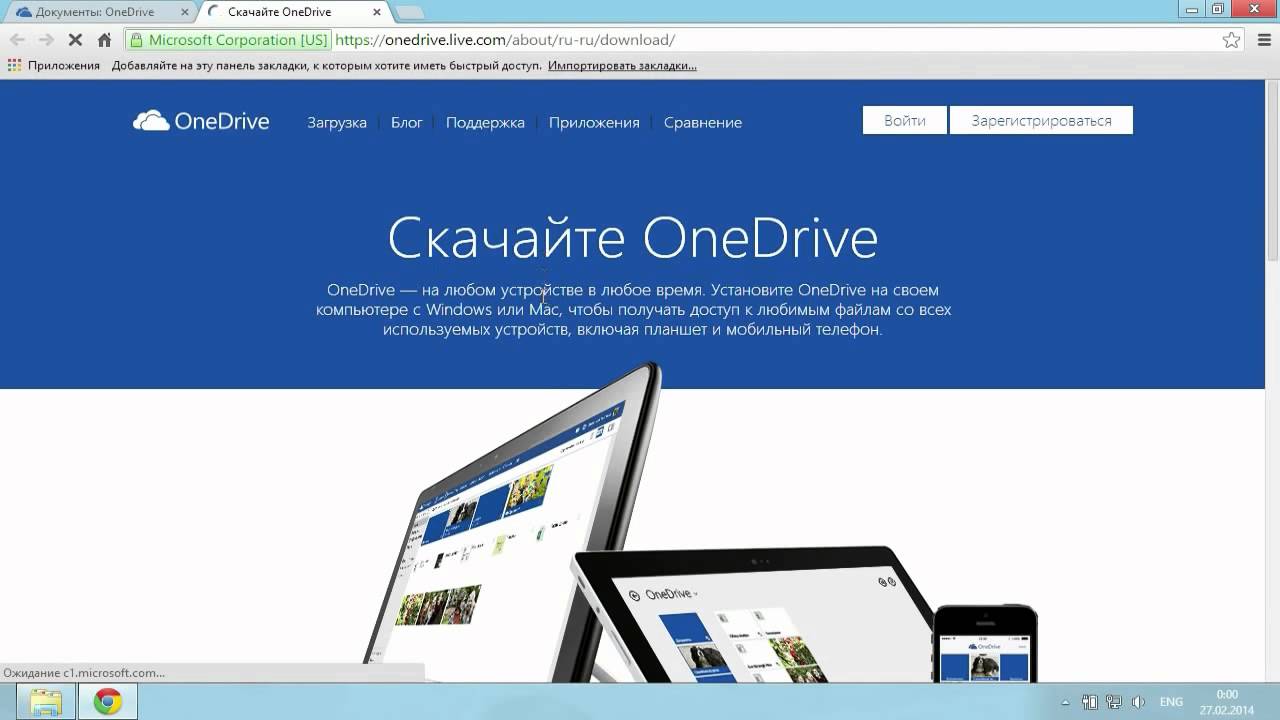This screenshot has width=1280, height=720.
Task: Open a new browser tab
Action: pos(409,12)
